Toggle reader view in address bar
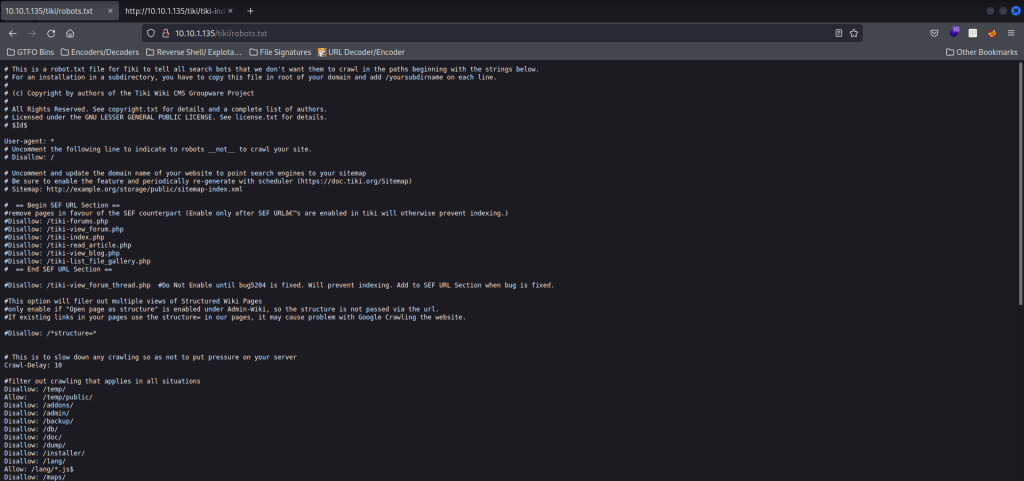This screenshot has width=1024, height=481. [x=838, y=32]
